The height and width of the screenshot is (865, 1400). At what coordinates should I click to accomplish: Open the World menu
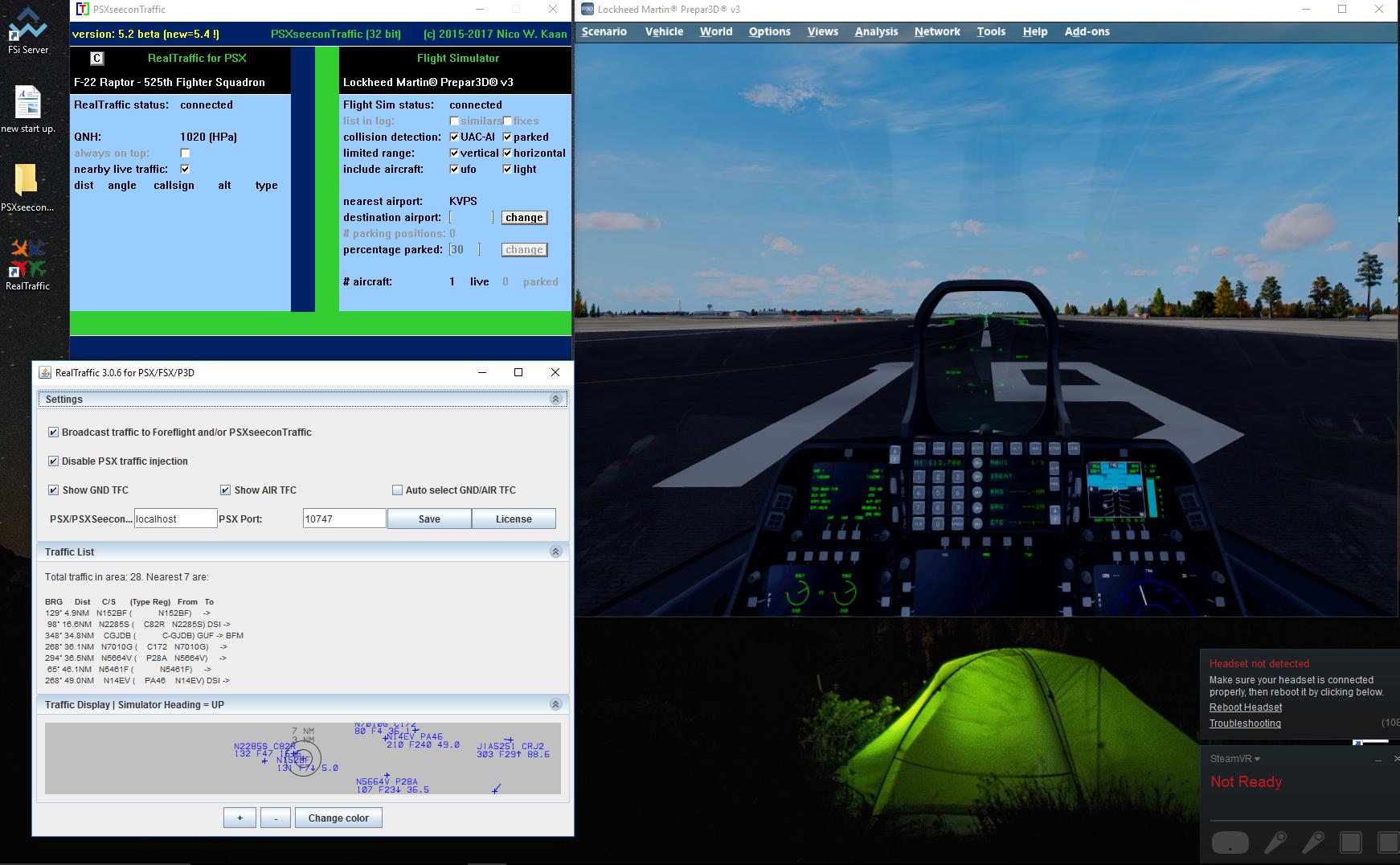[x=716, y=31]
